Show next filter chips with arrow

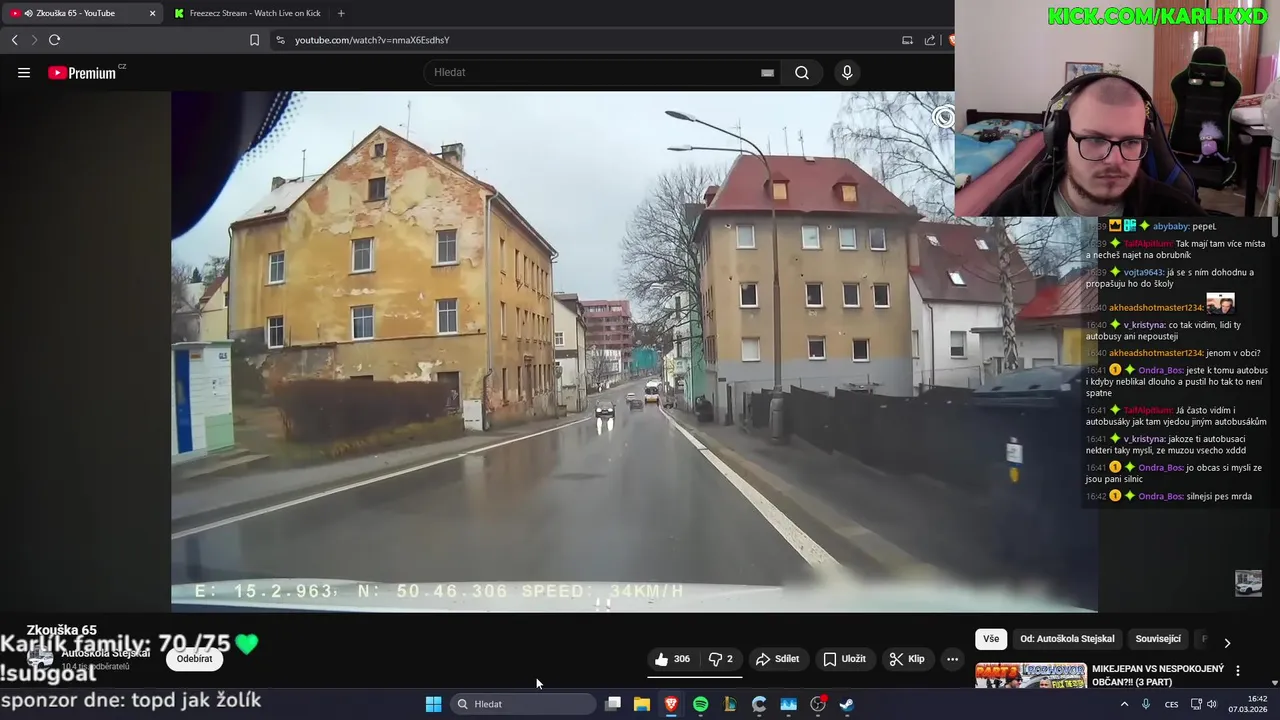click(x=1227, y=642)
